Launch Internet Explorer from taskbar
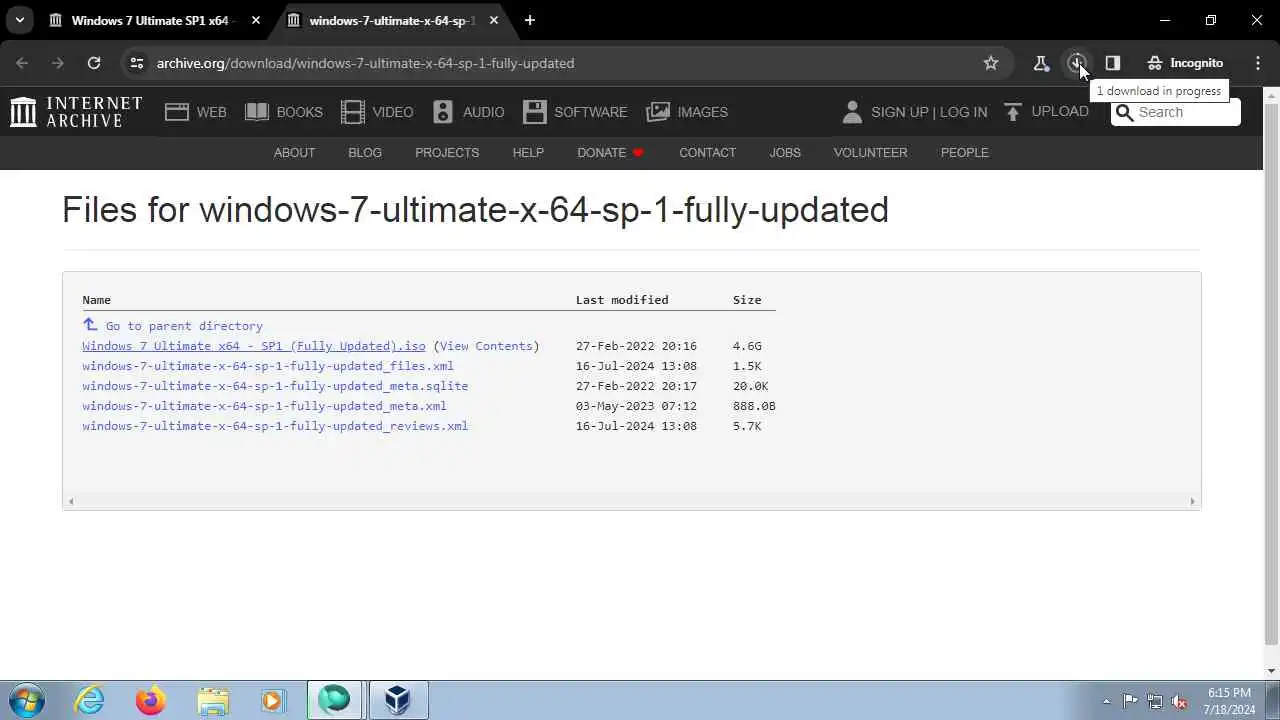Viewport: 1280px width, 720px height. 90,700
